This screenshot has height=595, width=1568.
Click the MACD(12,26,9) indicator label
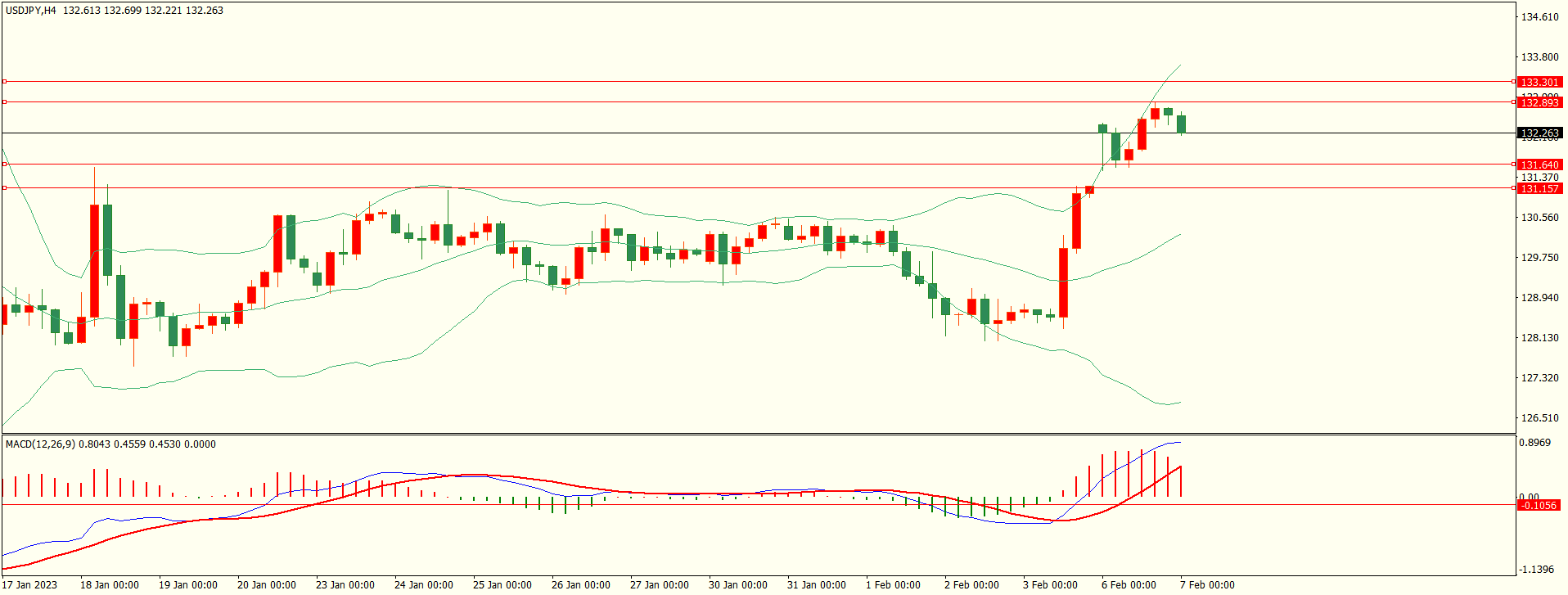pos(40,444)
